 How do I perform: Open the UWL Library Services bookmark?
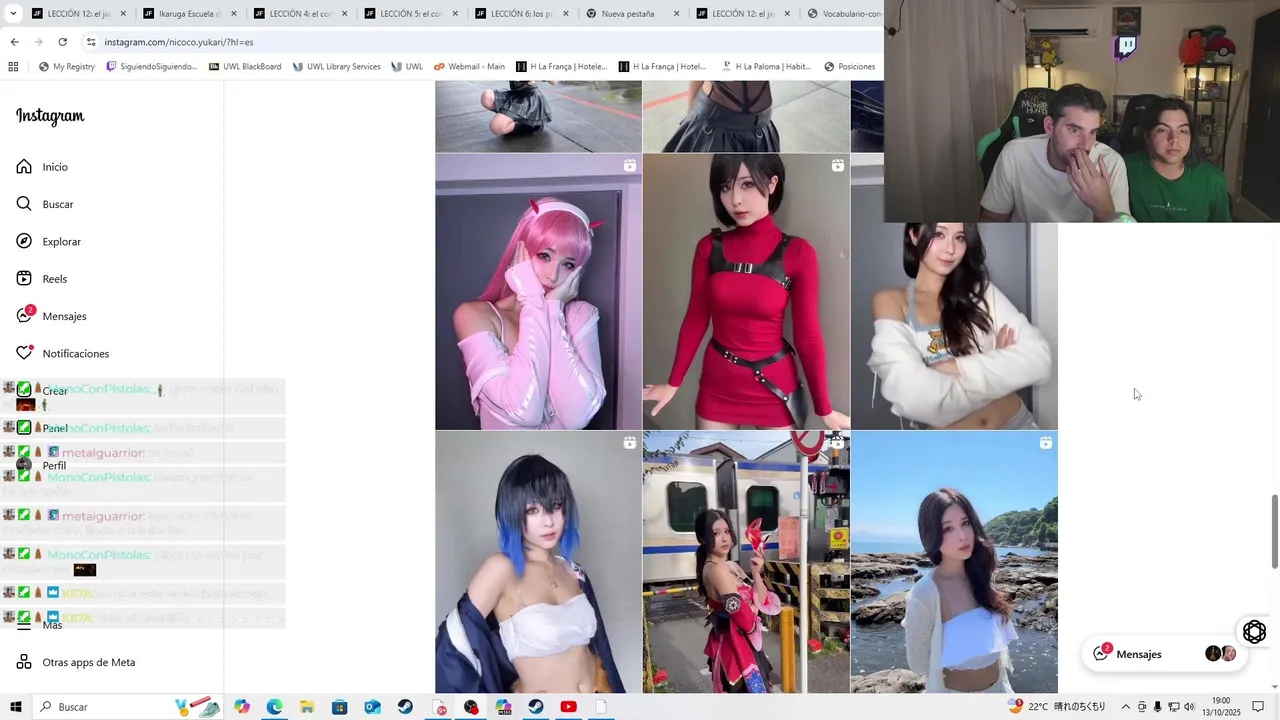point(337,67)
